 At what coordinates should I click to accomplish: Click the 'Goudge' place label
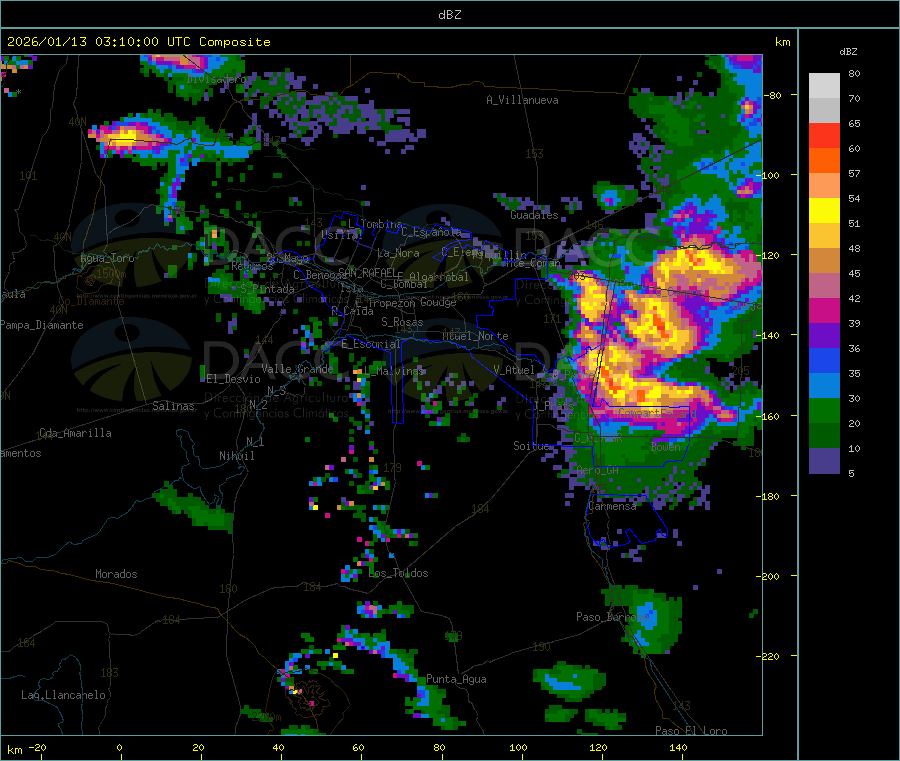pyautogui.click(x=438, y=302)
